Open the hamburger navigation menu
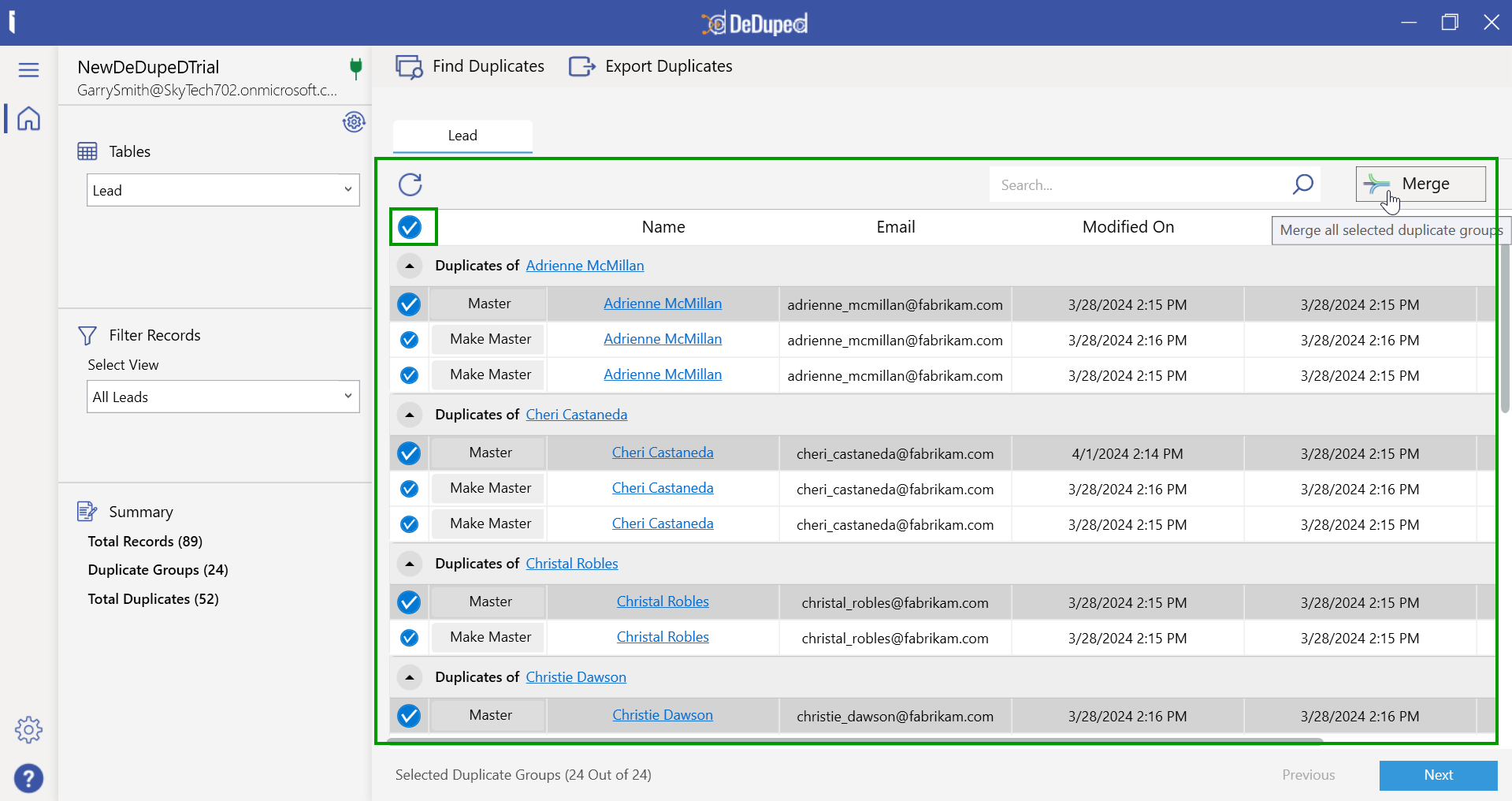The image size is (1512, 801). 28,70
